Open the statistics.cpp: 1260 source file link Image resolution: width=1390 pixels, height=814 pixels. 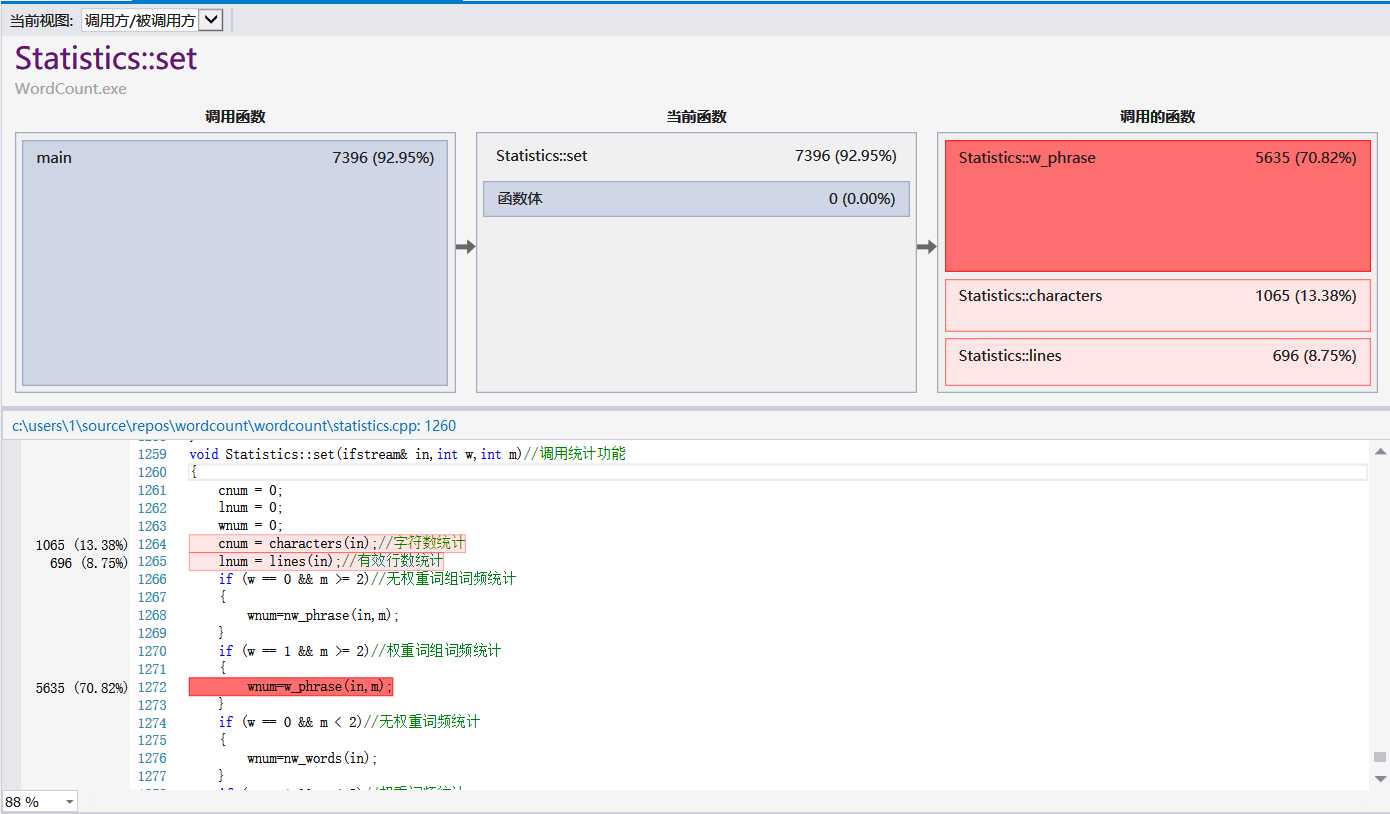[x=234, y=426]
